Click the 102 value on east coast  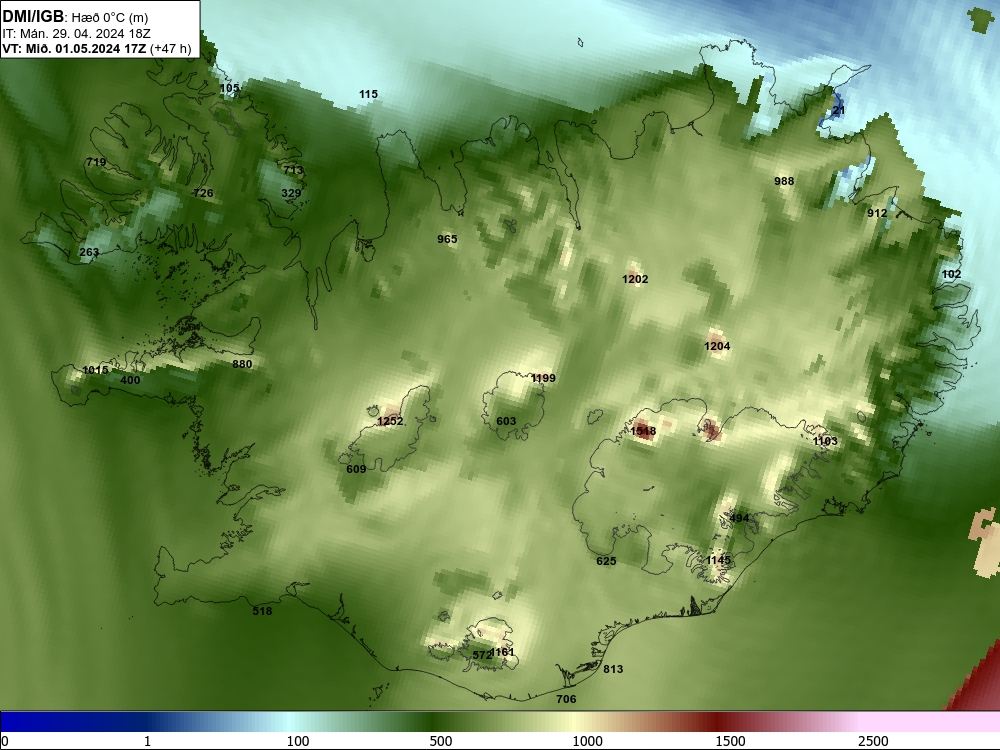tap(952, 274)
